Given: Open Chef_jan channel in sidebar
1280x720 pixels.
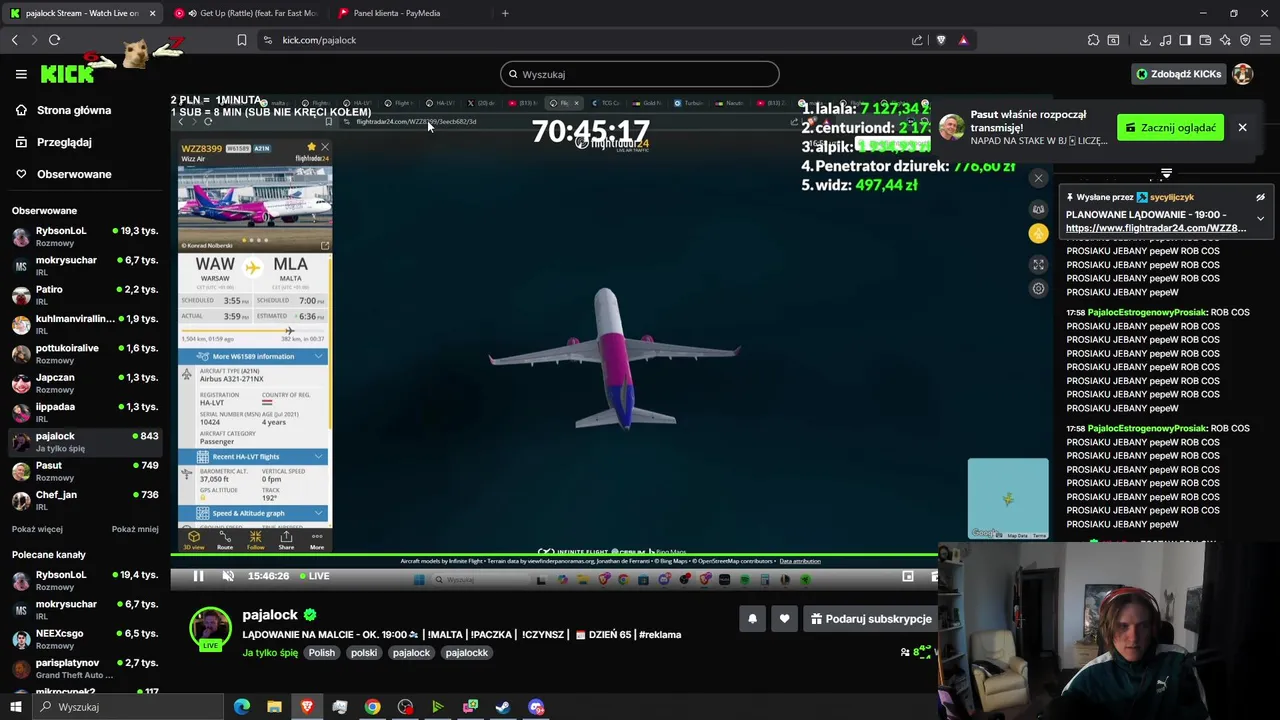Looking at the screenshot, I should click(85, 500).
